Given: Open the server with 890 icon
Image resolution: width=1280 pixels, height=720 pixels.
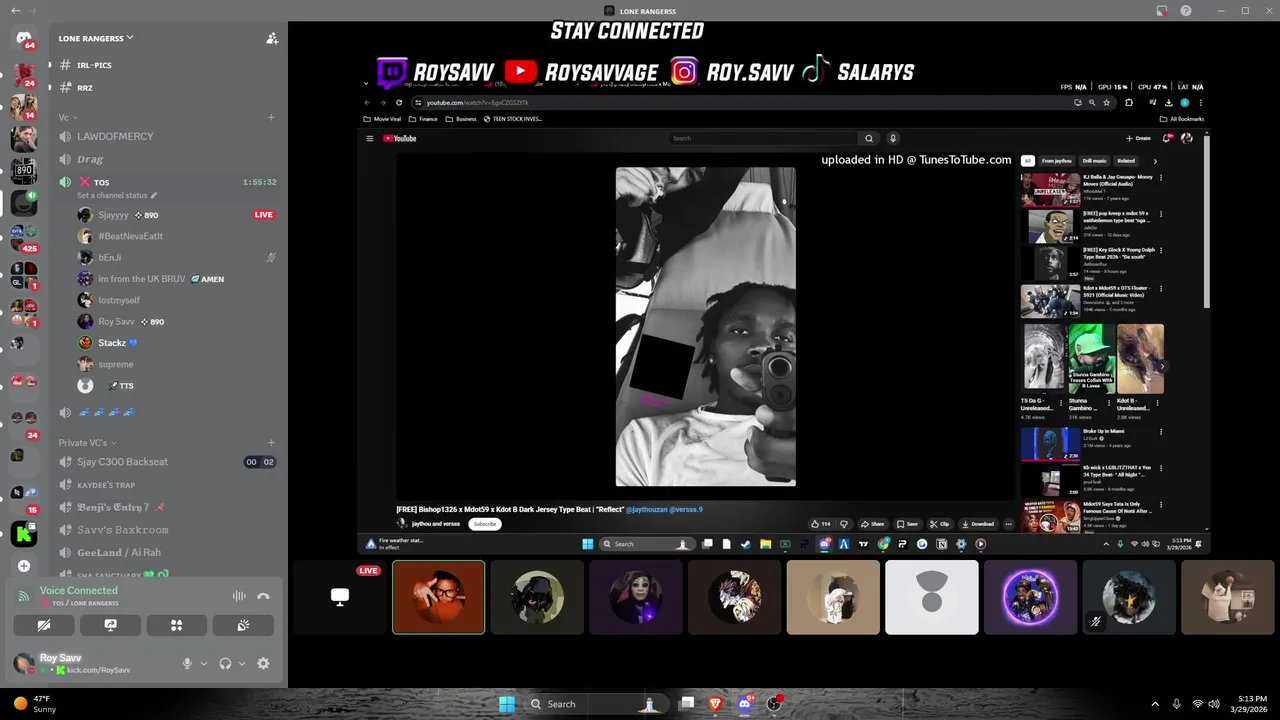Looking at the screenshot, I should [x=24, y=170].
